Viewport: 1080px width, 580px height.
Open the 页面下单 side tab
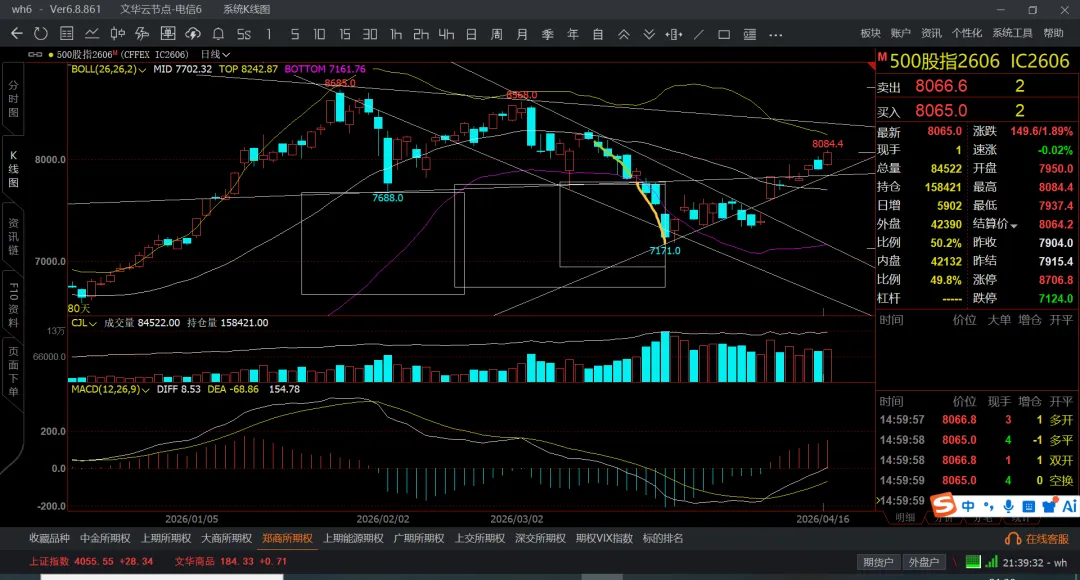[x=13, y=372]
